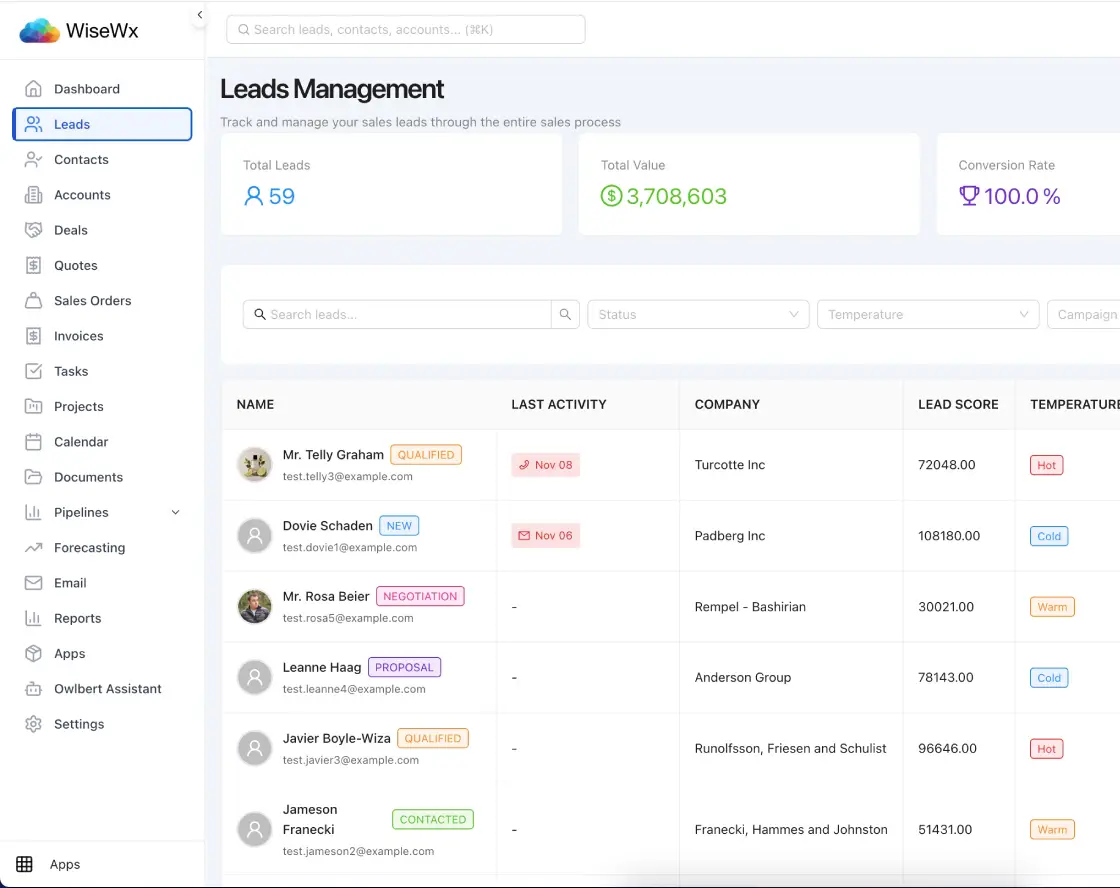Click the Owlbert Assistant robot icon

tap(34, 689)
